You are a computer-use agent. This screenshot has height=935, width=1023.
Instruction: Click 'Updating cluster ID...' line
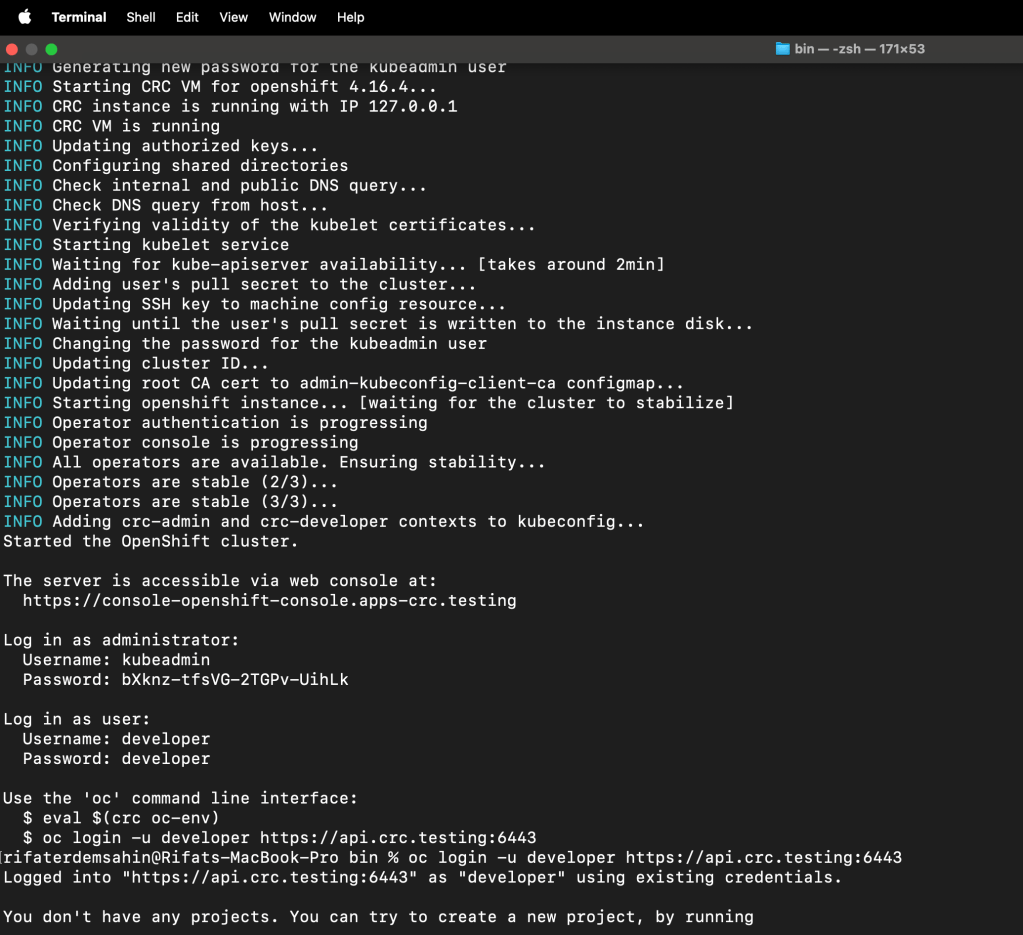(x=136, y=363)
